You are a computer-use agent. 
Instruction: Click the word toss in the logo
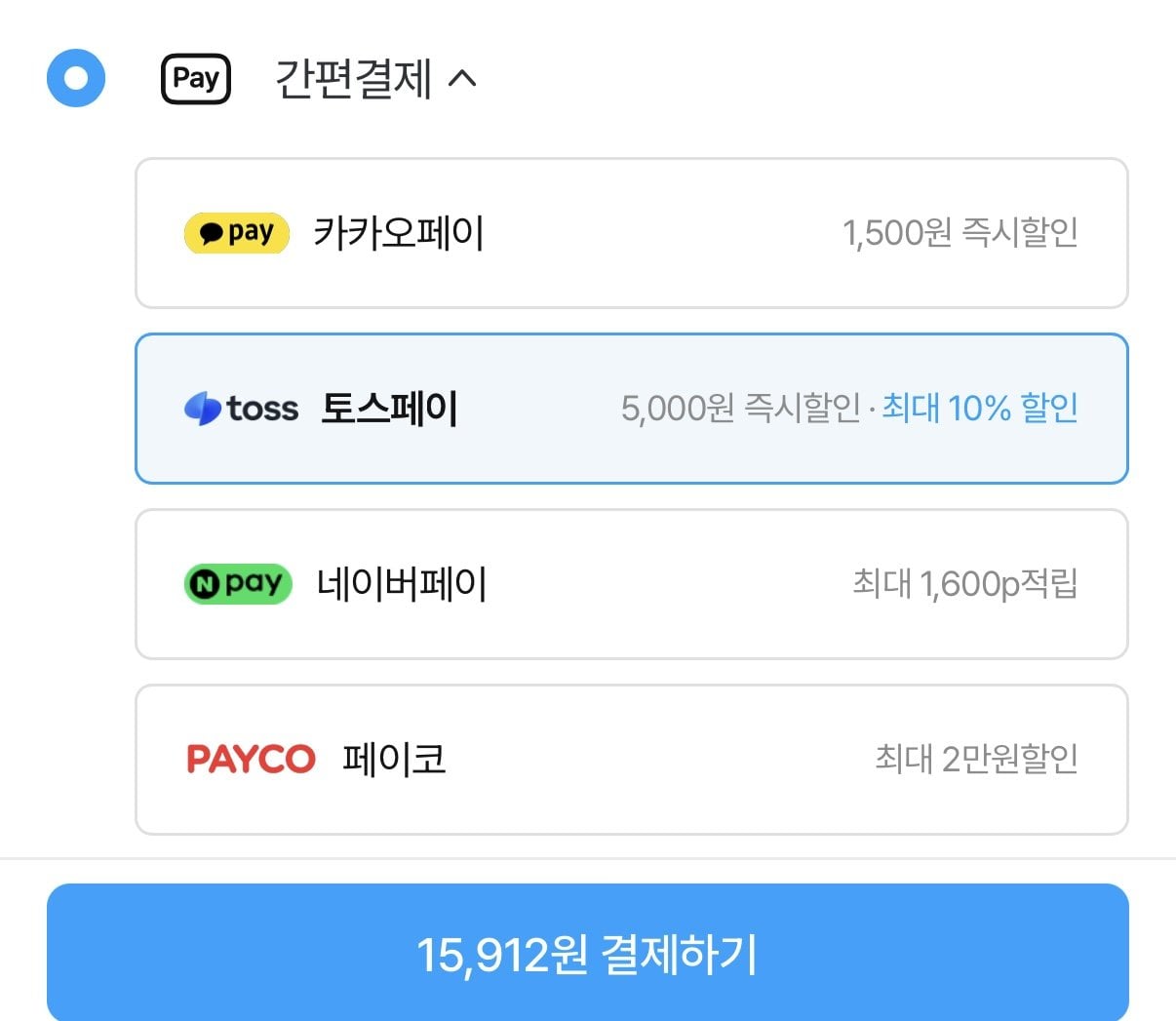coord(262,409)
